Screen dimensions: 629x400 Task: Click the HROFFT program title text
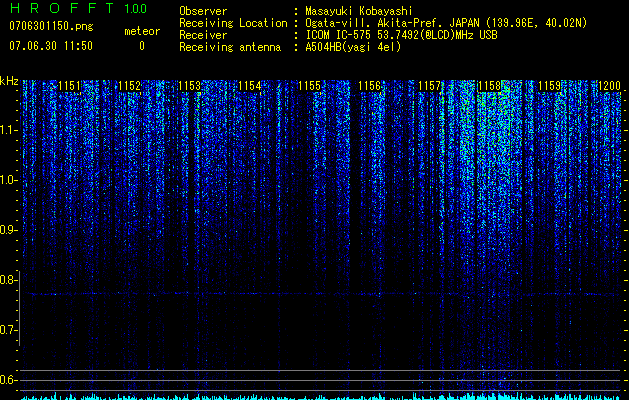(62, 8)
